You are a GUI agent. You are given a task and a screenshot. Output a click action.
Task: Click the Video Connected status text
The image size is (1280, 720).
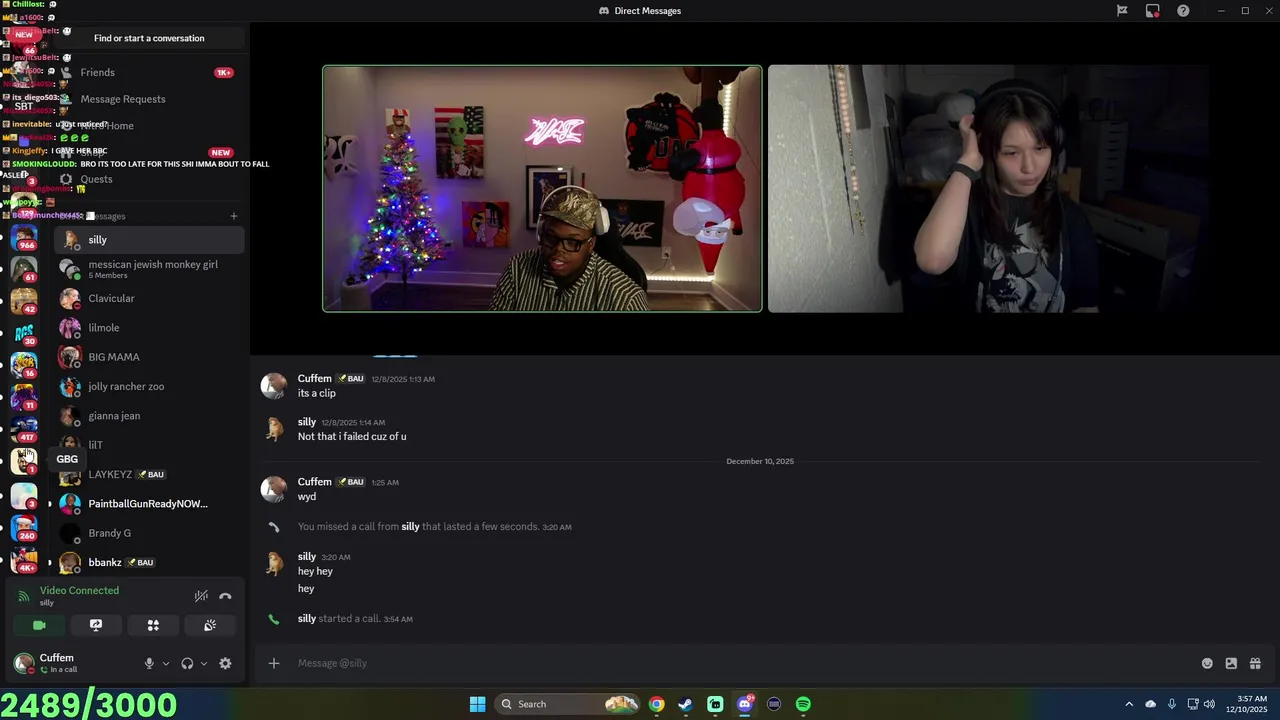coord(79,590)
